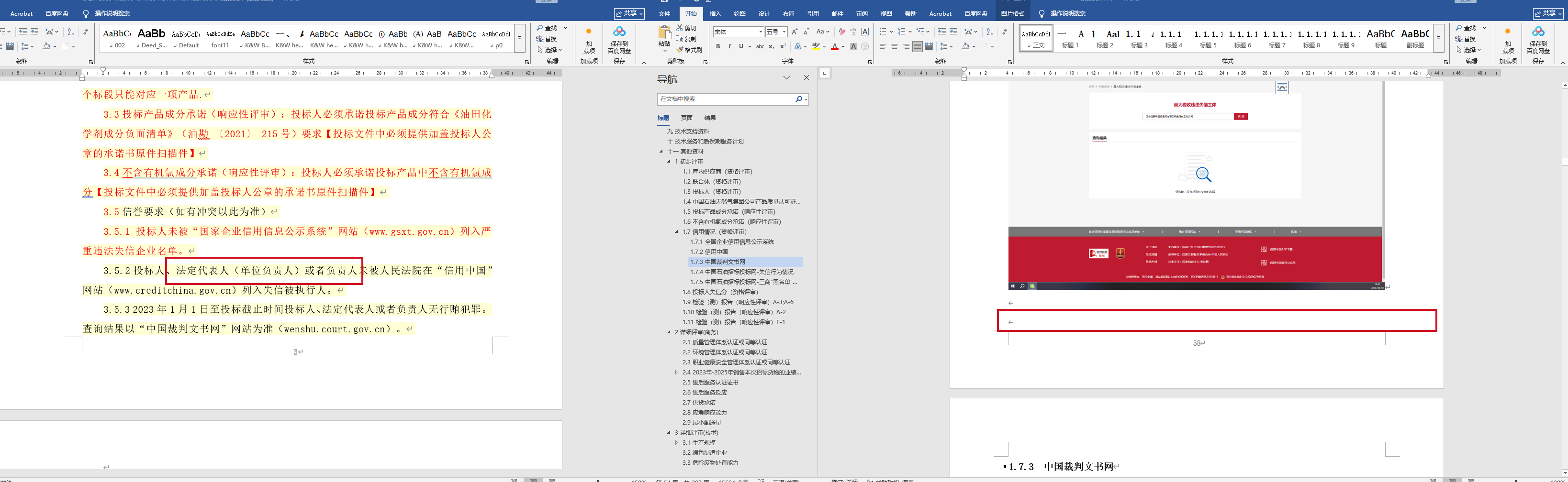This screenshot has width=1568, height=482.
Task: Open the 设计 (Design) ribbon tab
Action: [x=764, y=13]
